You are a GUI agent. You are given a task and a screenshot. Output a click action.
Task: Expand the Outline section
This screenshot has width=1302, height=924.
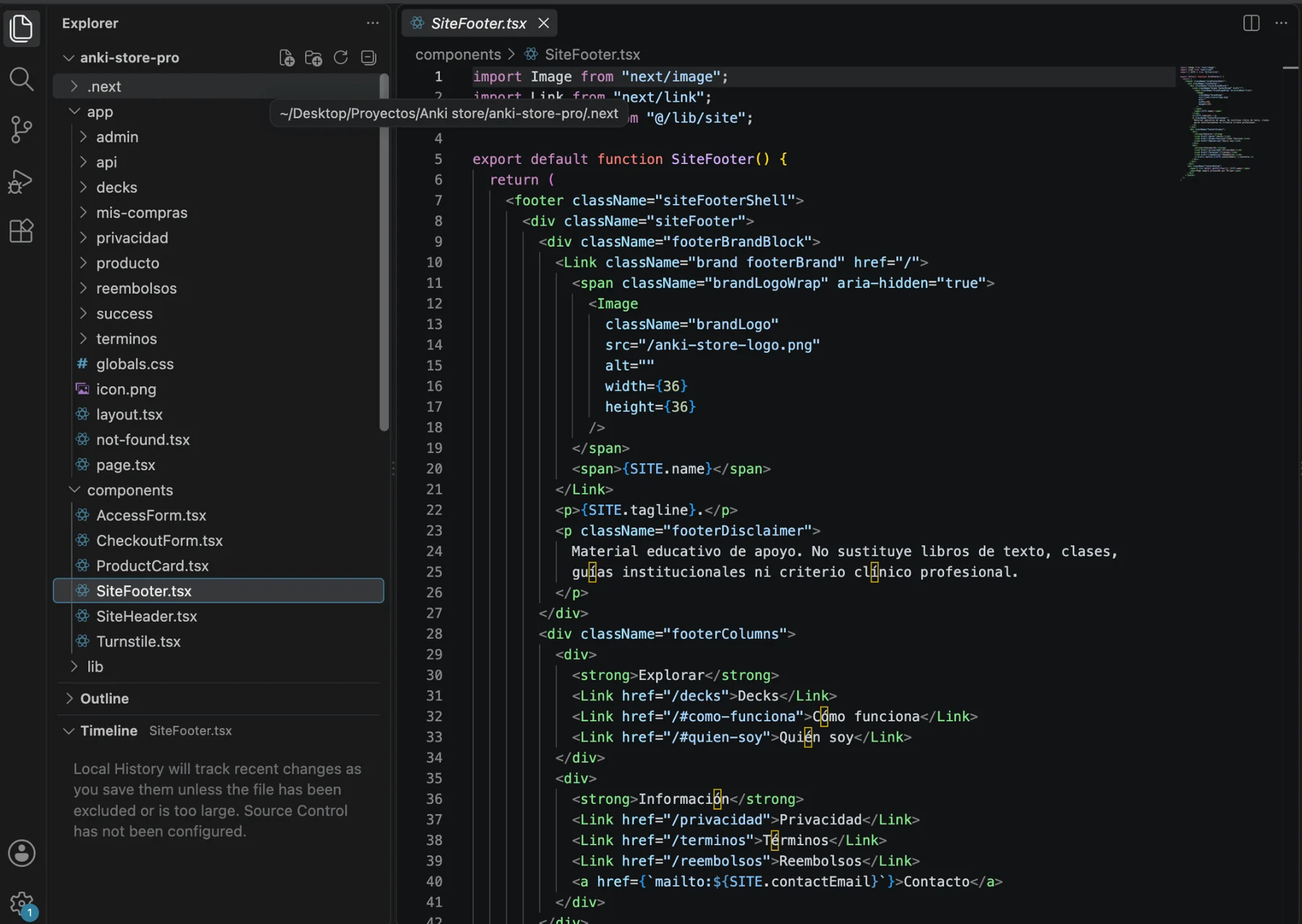click(x=218, y=698)
